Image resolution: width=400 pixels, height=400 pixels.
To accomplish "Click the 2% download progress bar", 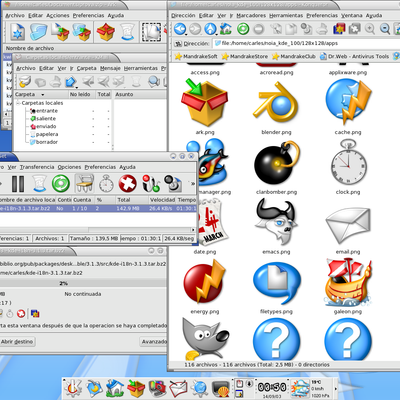I will coord(83,283).
